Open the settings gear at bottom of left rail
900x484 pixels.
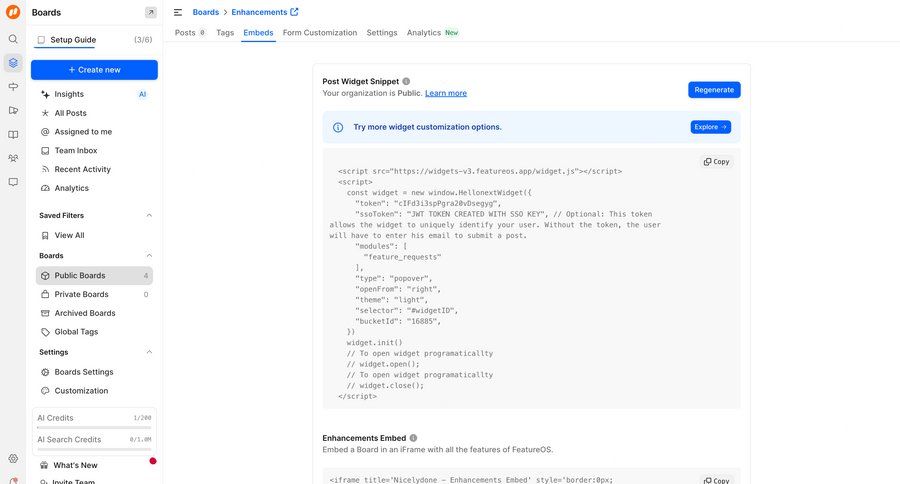13,458
